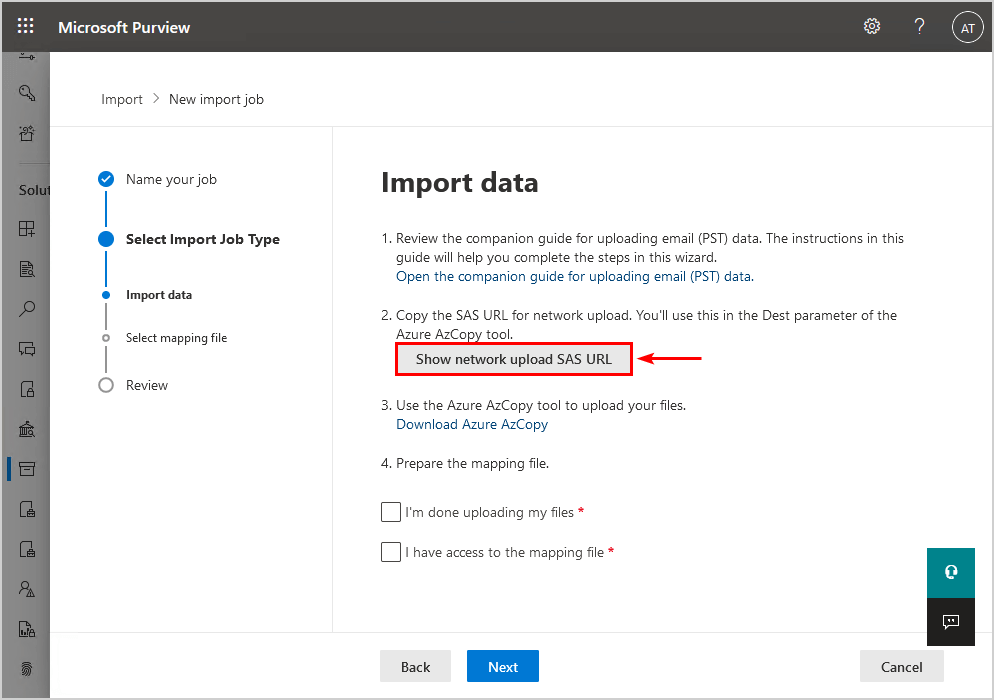Viewport: 994px width, 700px height.
Task: Open the teal help widget icon
Action: (x=950, y=572)
